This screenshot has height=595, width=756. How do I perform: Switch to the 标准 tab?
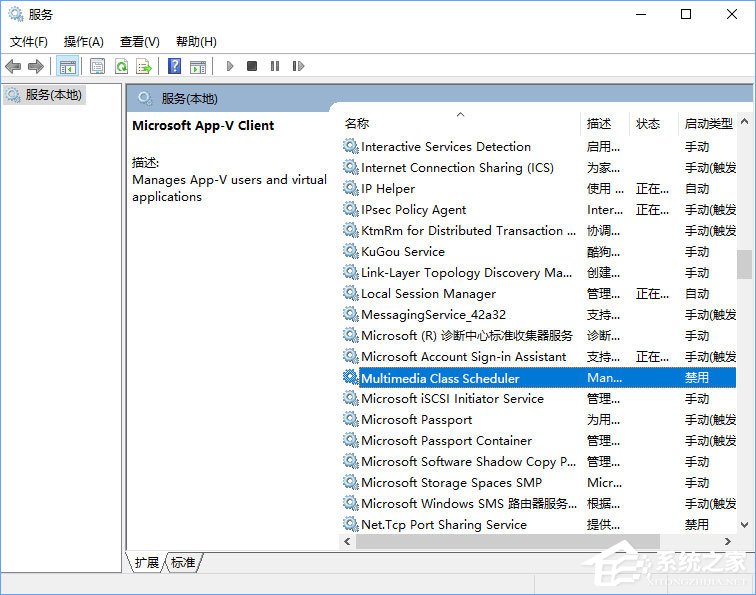pos(183,563)
